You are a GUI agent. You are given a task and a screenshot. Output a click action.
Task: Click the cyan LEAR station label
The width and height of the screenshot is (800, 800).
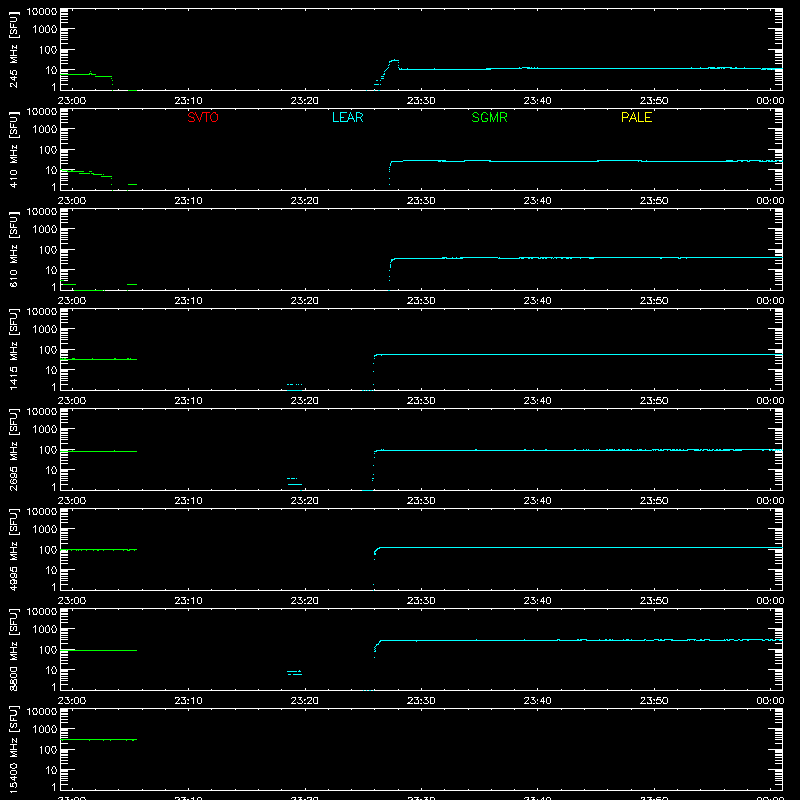tap(347, 117)
